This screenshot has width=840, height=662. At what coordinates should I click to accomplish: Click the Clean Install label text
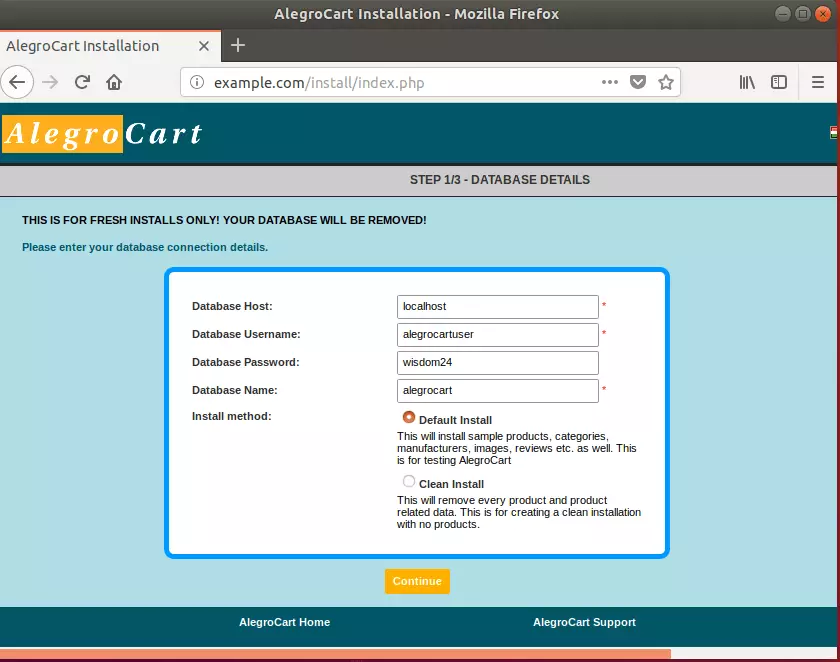point(451,484)
